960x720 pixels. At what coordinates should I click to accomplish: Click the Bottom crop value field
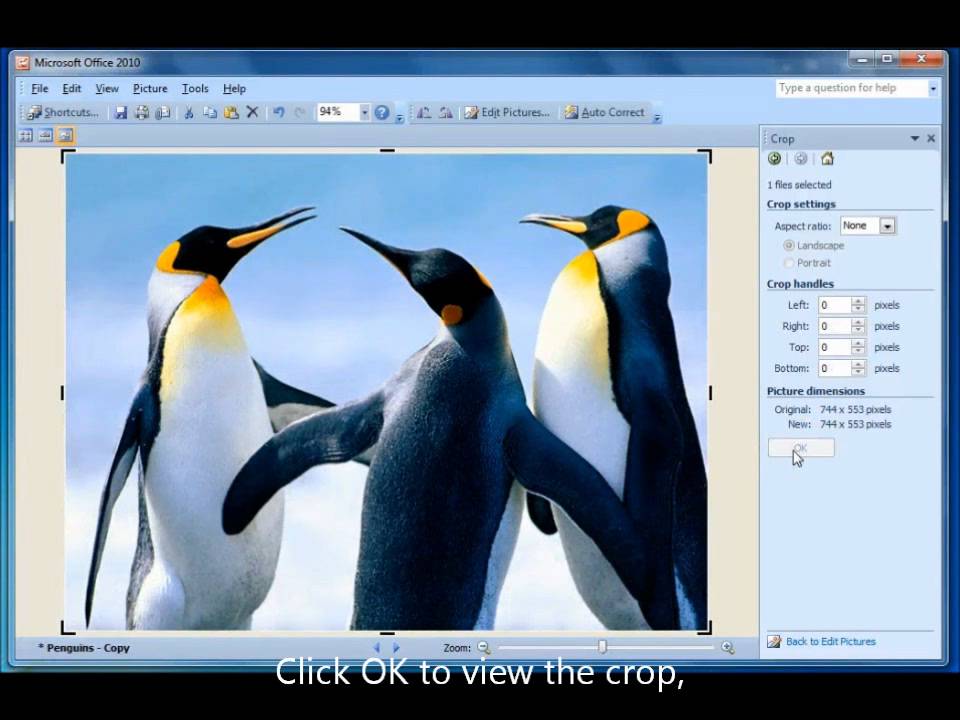point(835,369)
